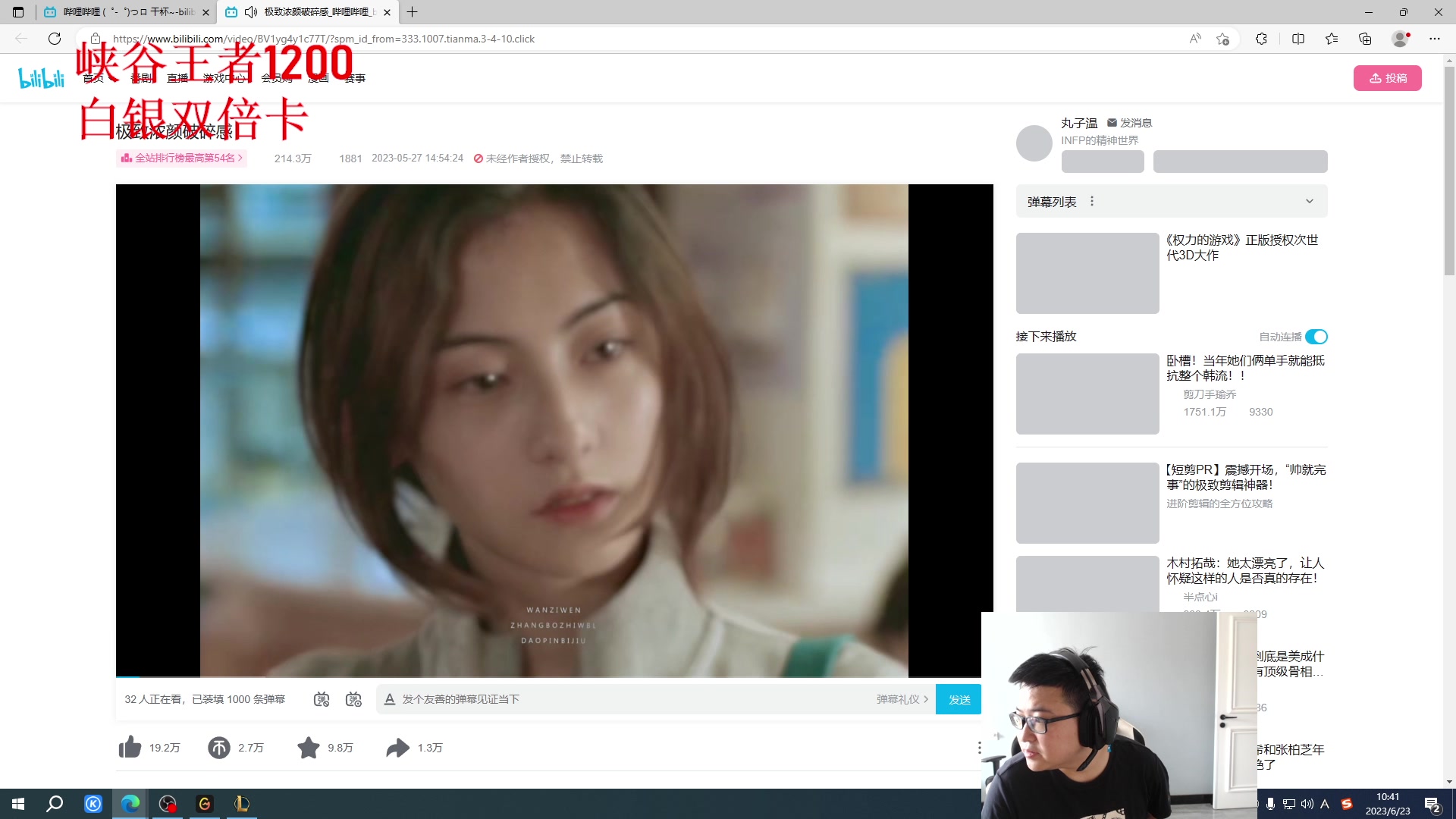Mute the playing video tab
The height and width of the screenshot is (819, 1456).
251,12
